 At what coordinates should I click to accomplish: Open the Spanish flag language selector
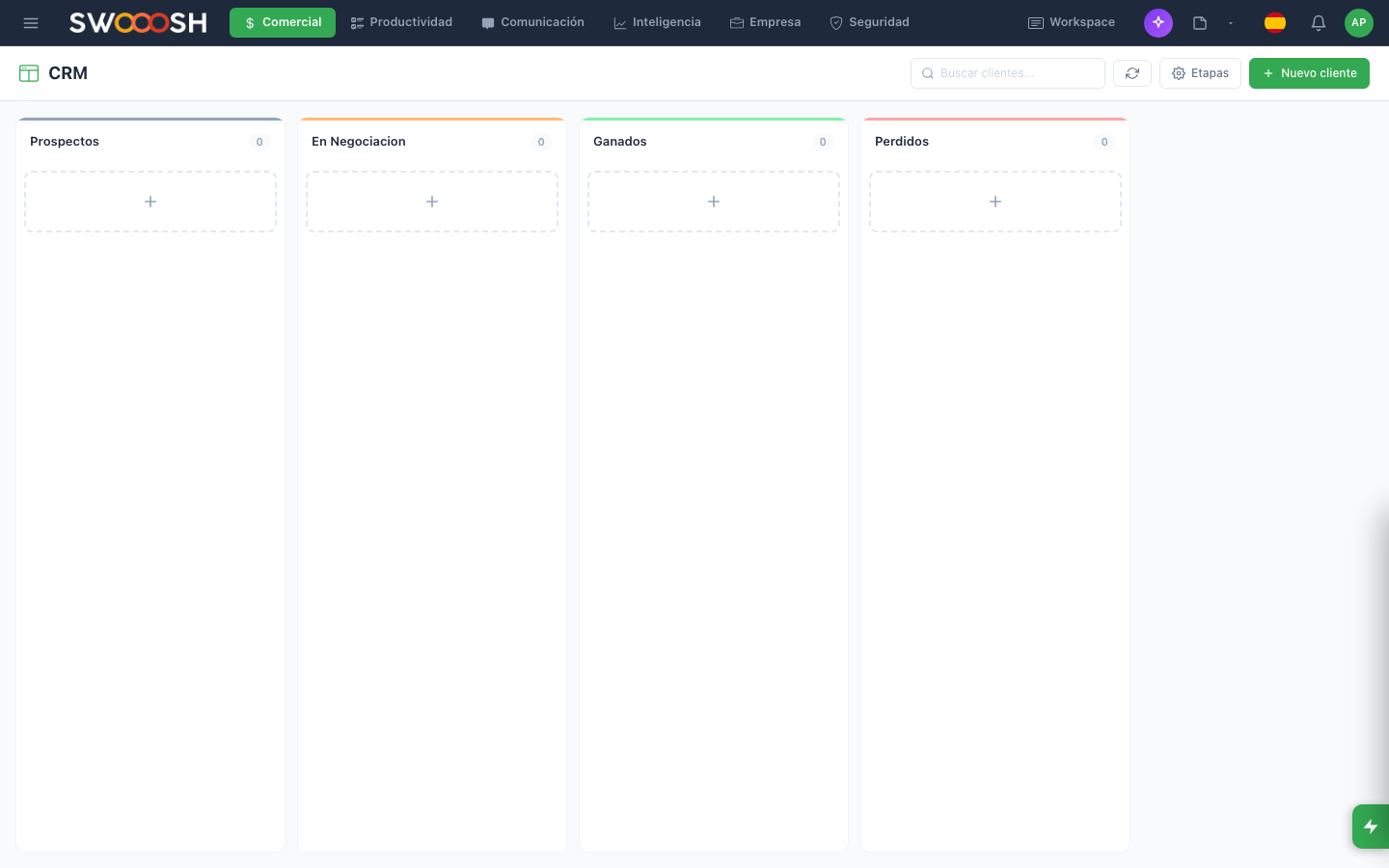pos(1275,22)
